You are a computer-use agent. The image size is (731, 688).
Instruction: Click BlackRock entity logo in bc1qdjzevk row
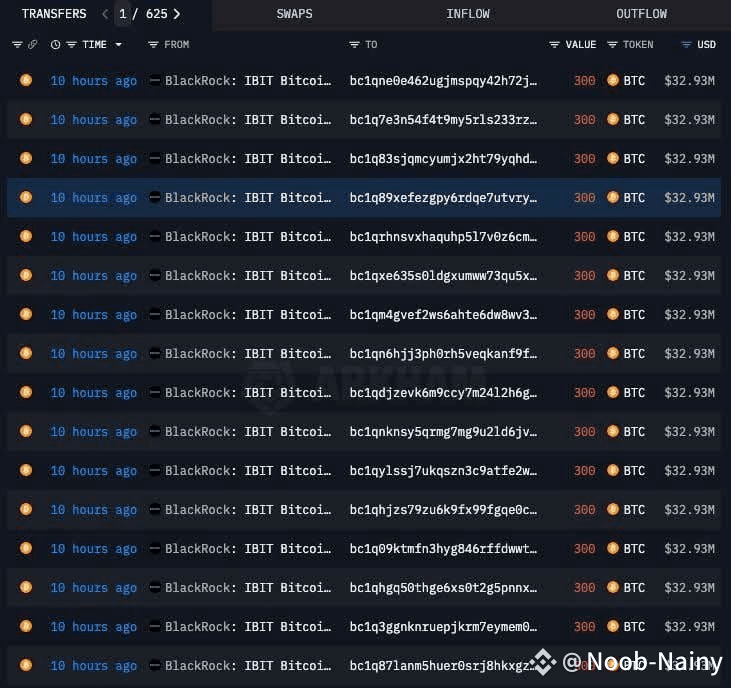pos(154,392)
